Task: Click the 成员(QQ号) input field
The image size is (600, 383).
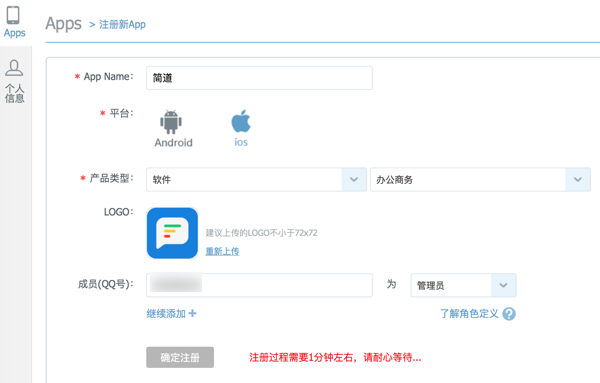Action: pyautogui.click(x=259, y=285)
